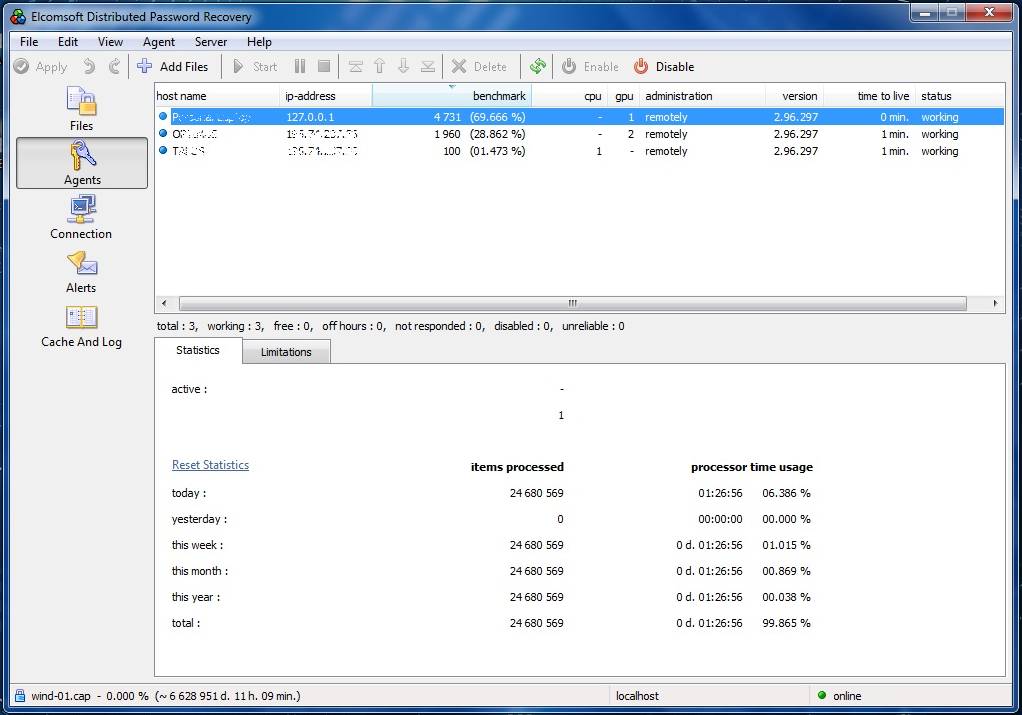Image resolution: width=1022 pixels, height=715 pixels.
Task: Open the Cache And Log section
Action: pos(81,326)
